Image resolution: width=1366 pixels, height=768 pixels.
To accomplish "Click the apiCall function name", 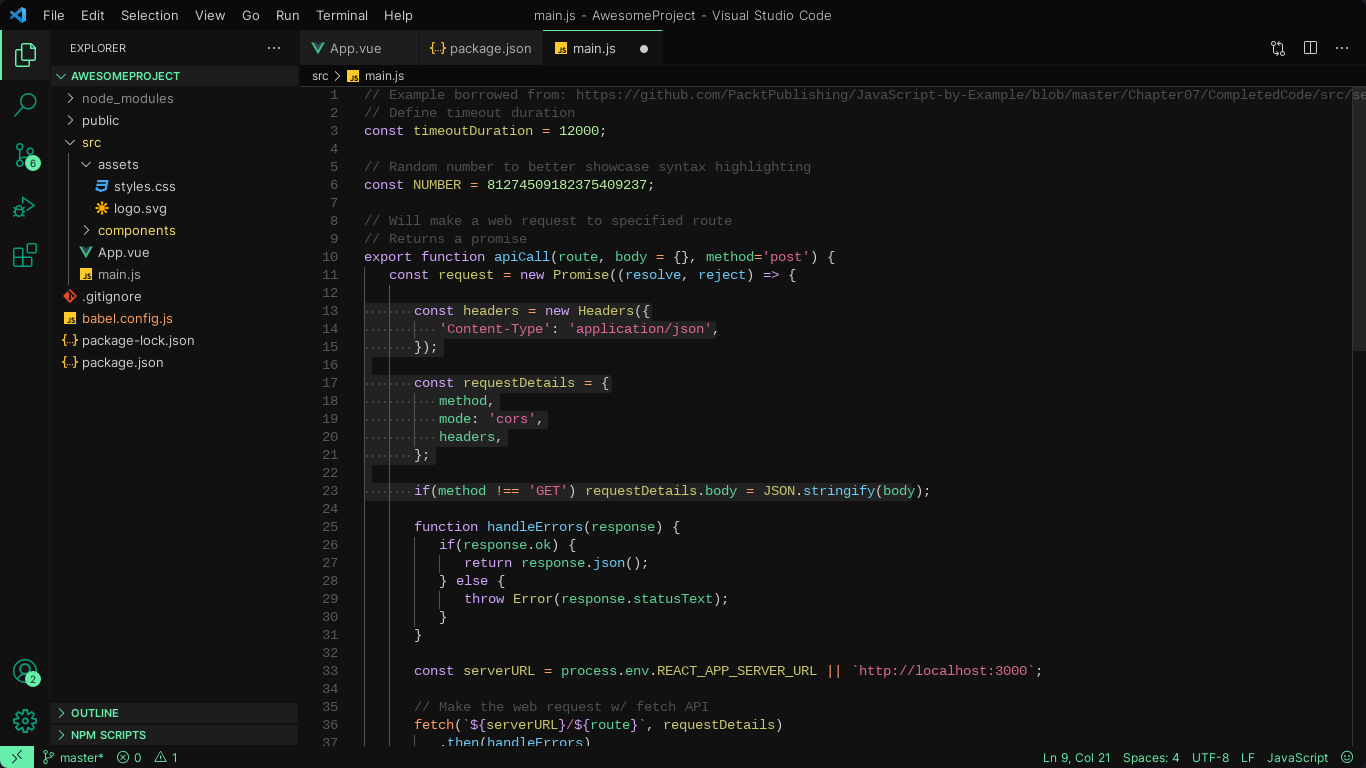I will coord(522,257).
